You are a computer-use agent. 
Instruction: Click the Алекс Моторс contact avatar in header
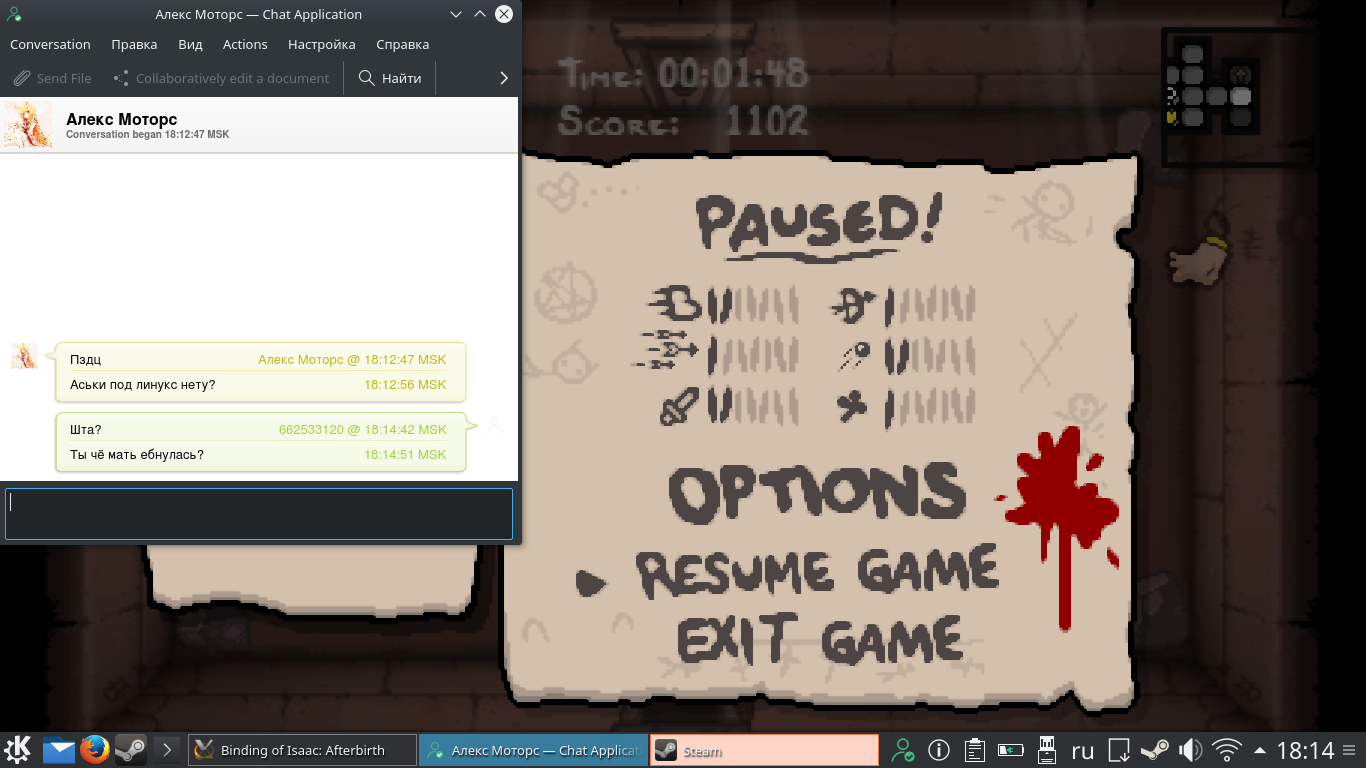(28, 125)
